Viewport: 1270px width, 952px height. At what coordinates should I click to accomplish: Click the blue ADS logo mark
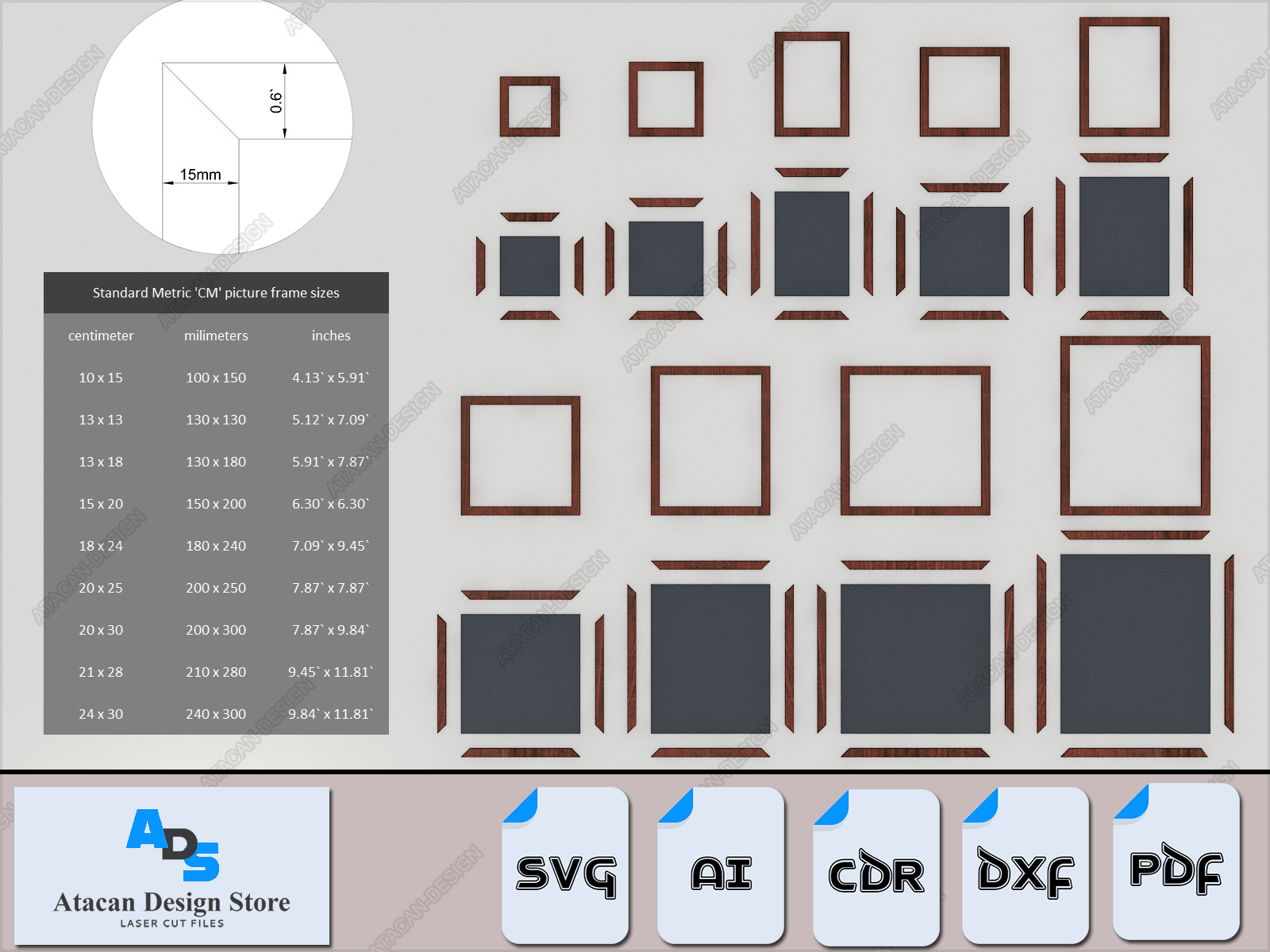pyautogui.click(x=173, y=844)
